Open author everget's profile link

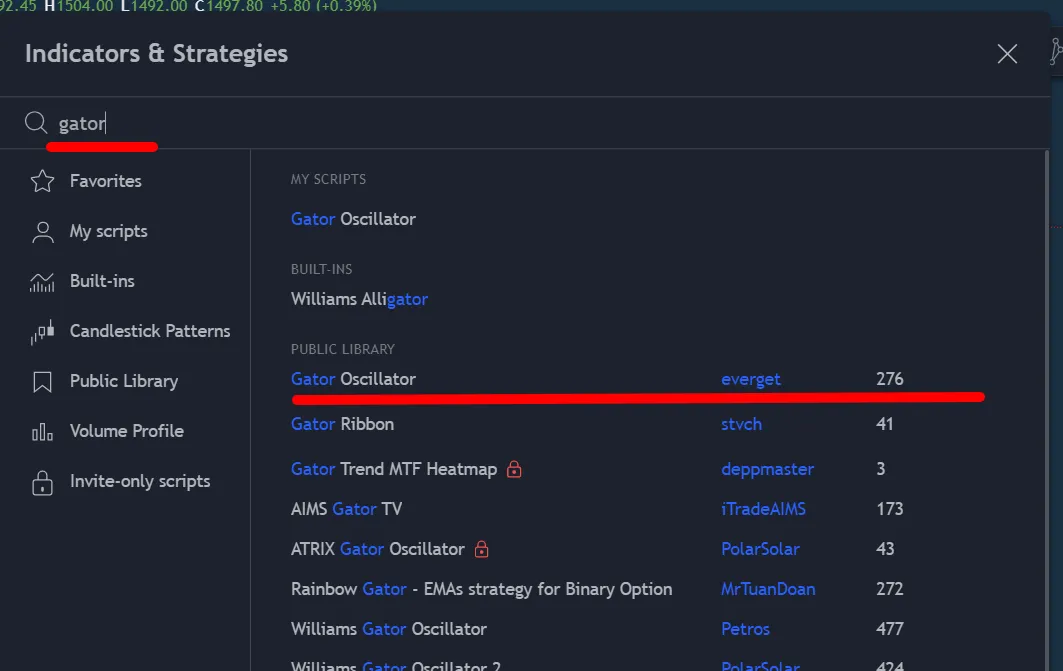[x=750, y=379]
